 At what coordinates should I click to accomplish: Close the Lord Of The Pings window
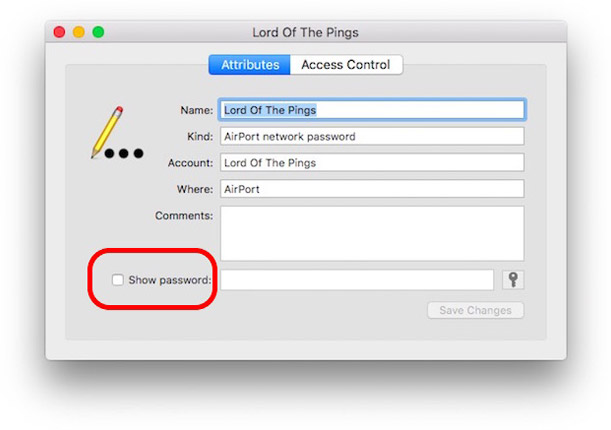point(60,32)
